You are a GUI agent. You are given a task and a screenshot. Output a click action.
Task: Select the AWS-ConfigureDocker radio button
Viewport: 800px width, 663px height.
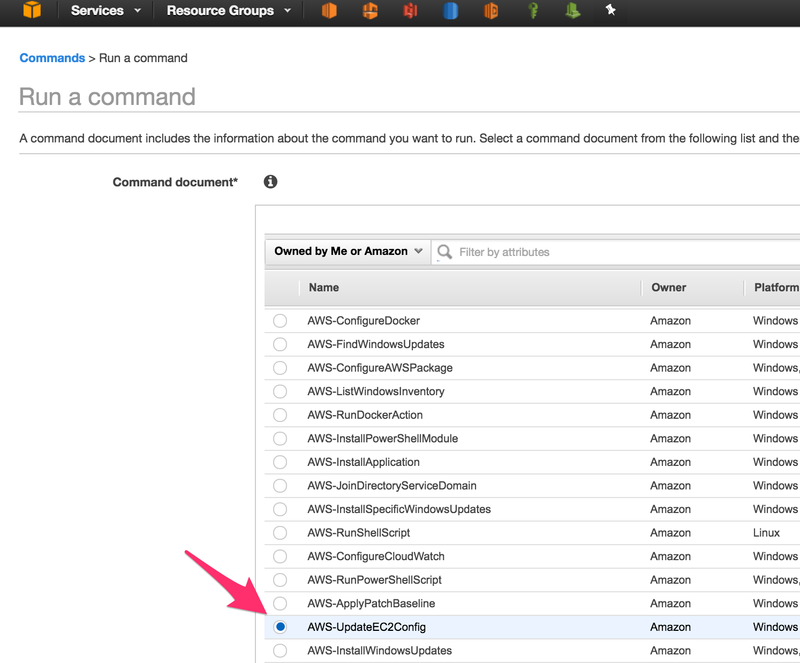pos(280,321)
